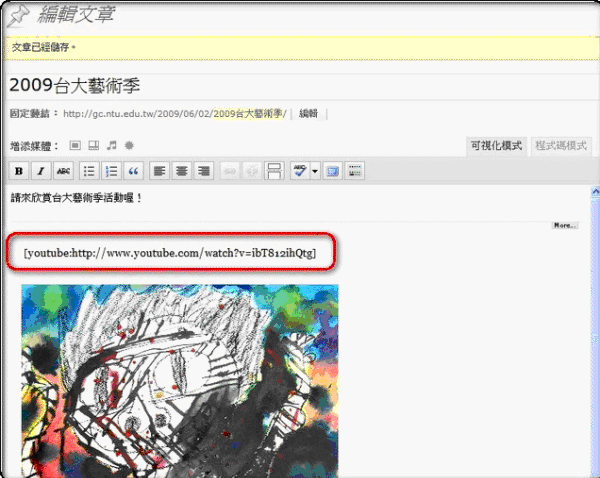600x478 pixels.
Task: Click the permalink slug 2009台大藝術季
Action: [x=248, y=114]
